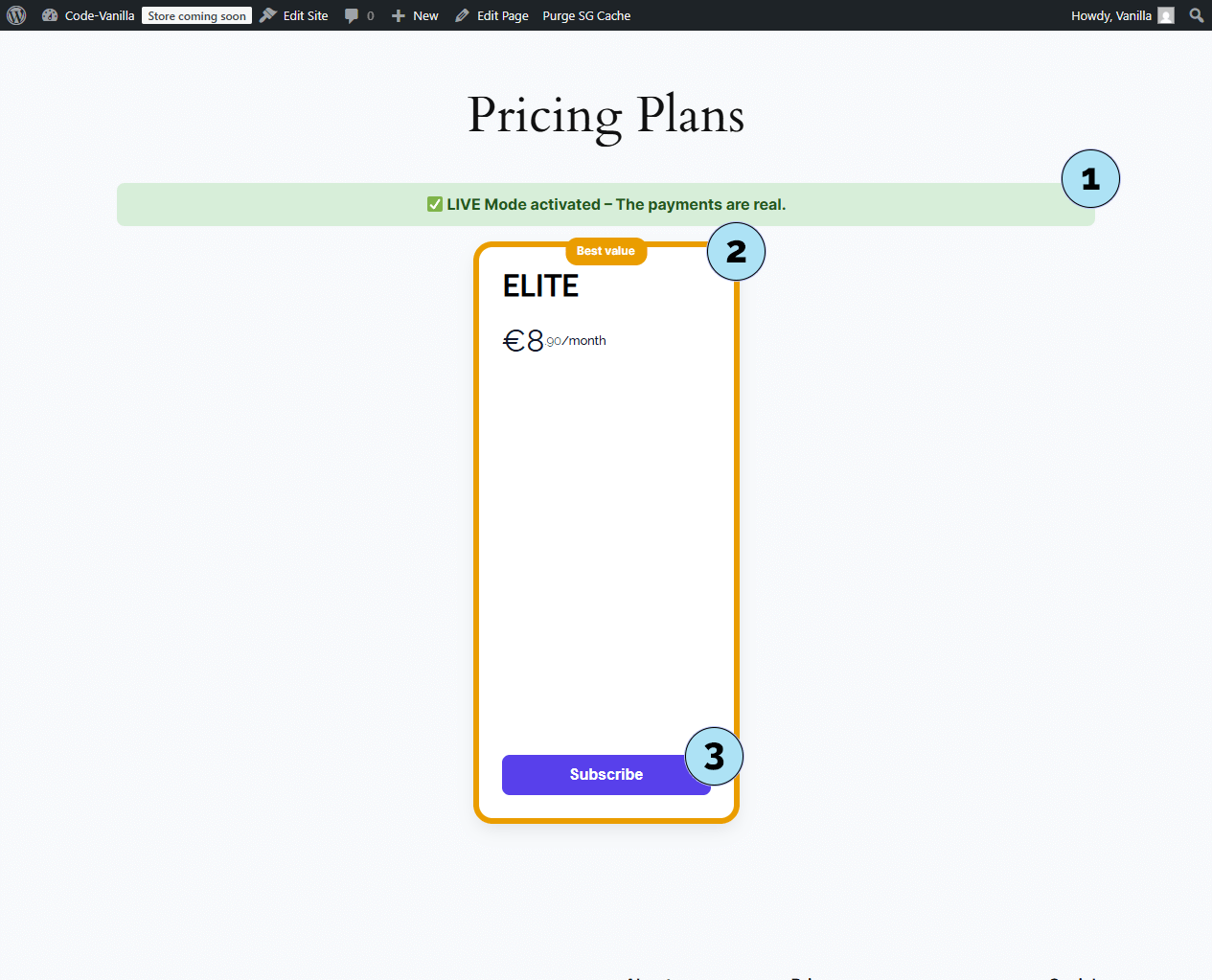This screenshot has height=980, width=1212.
Task: Click the green checkmark in LIVE banner
Action: coord(435,204)
